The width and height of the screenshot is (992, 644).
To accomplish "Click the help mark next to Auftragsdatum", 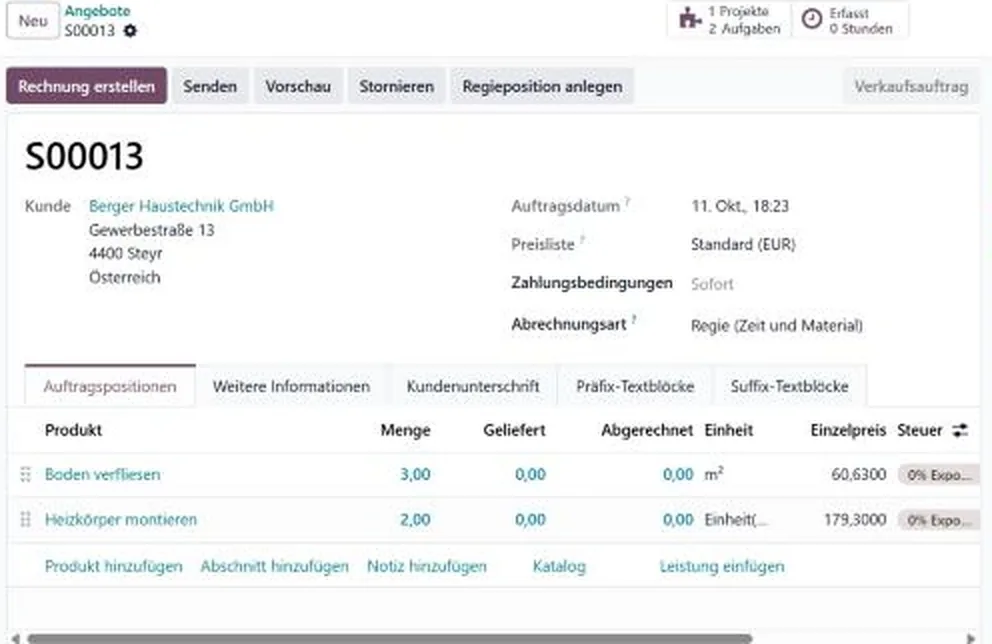I will point(628,201).
